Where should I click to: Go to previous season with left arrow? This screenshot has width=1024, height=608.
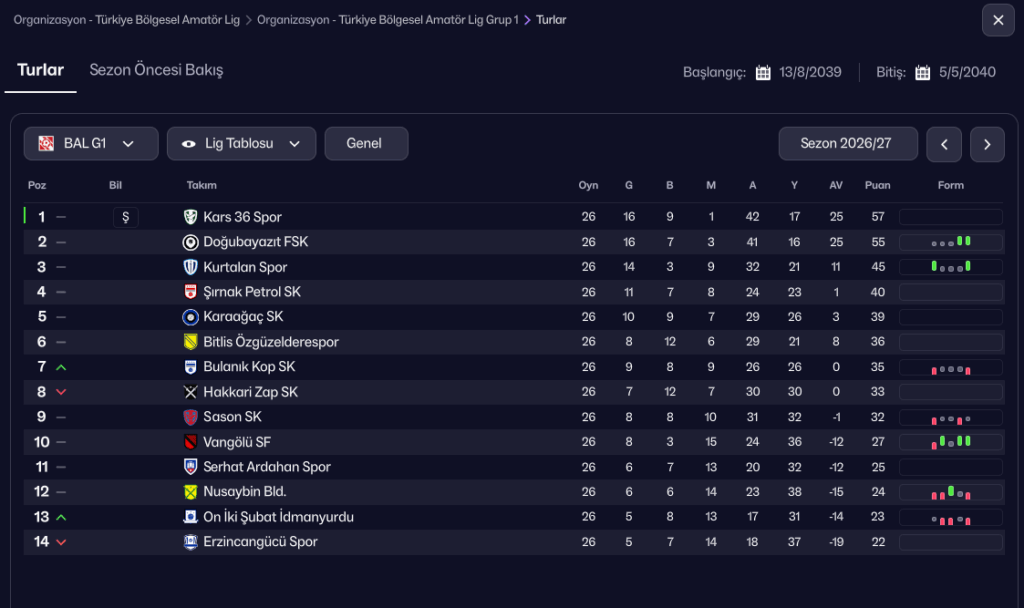point(944,144)
